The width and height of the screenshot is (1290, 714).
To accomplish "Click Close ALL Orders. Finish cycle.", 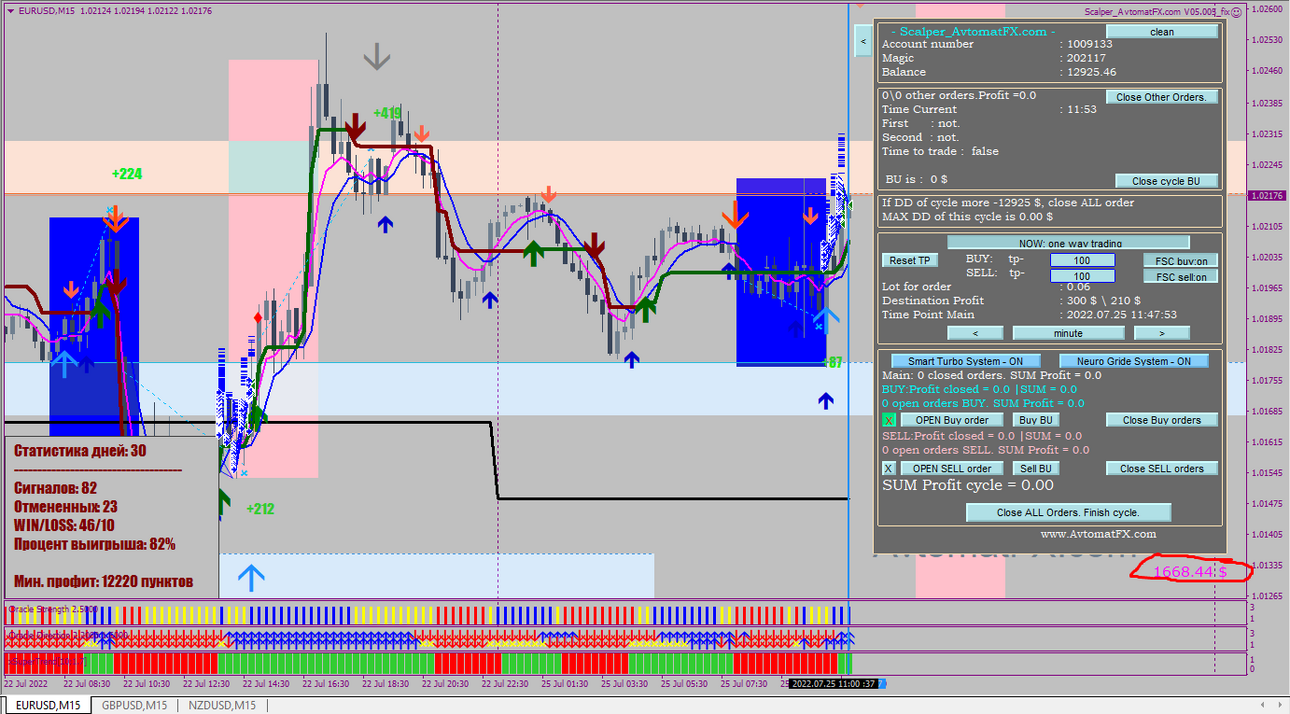I will click(x=1068, y=512).
